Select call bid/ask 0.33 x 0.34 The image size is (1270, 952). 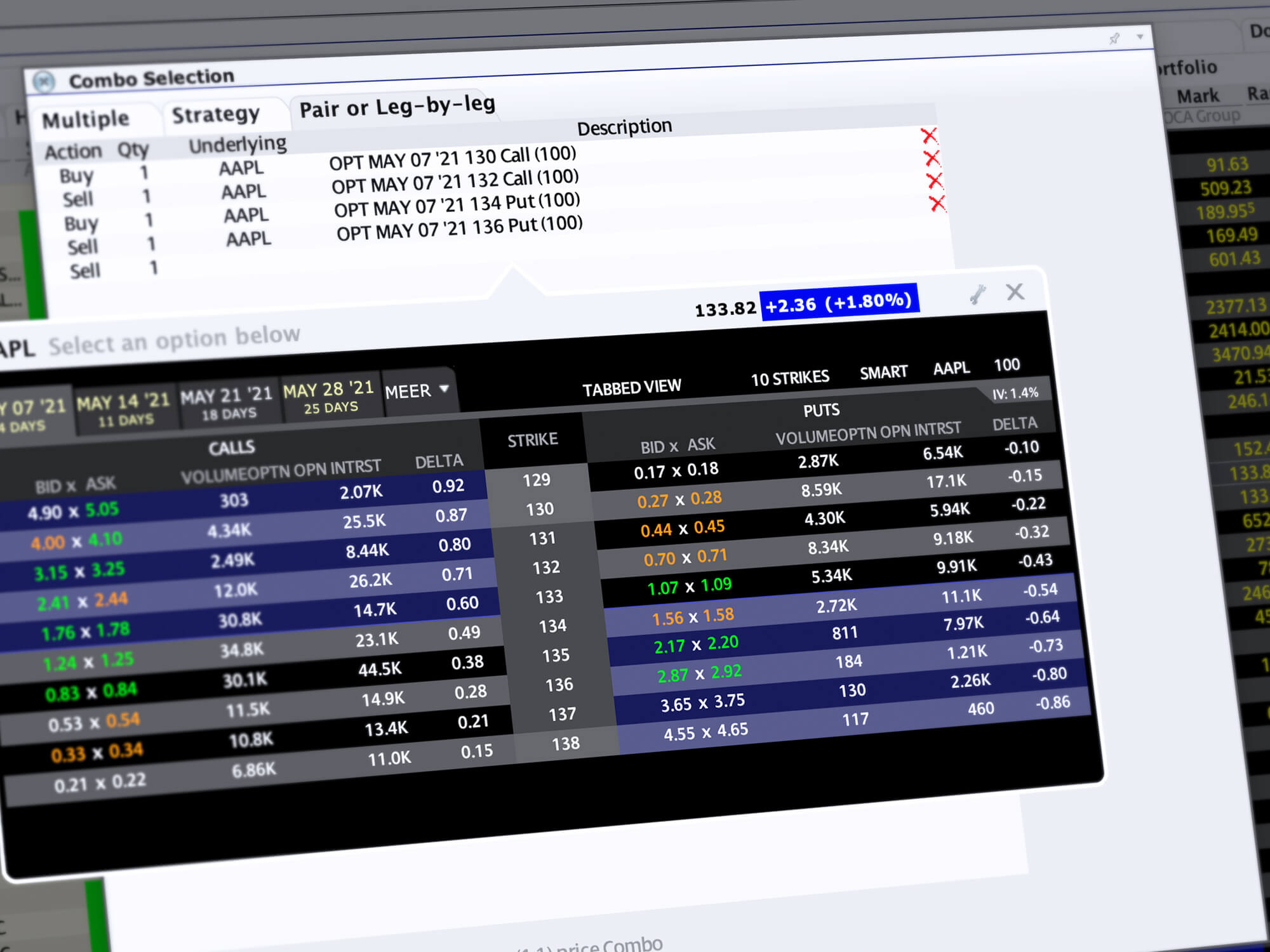pyautogui.click(x=97, y=753)
